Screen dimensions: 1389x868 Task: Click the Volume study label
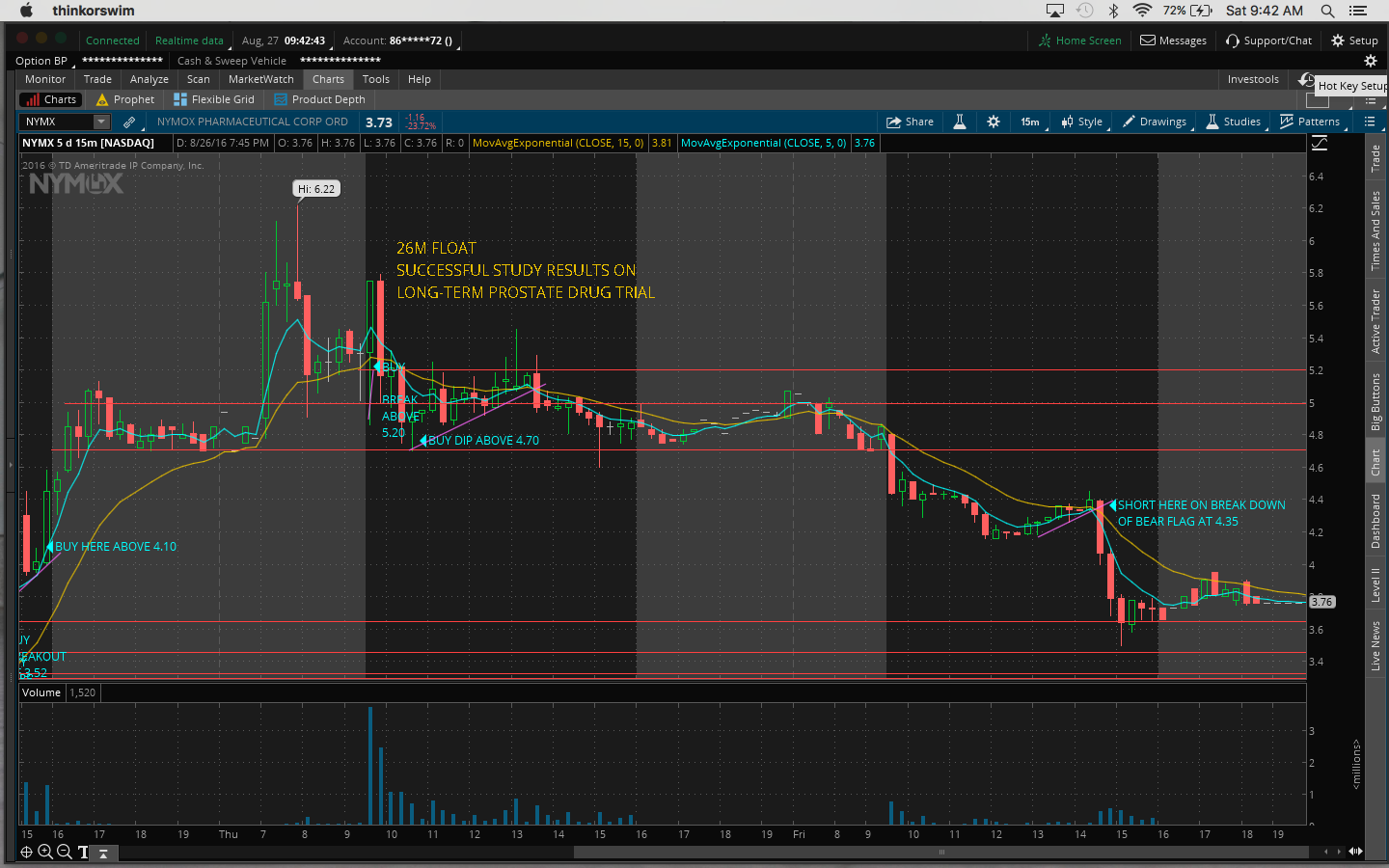pyautogui.click(x=41, y=692)
